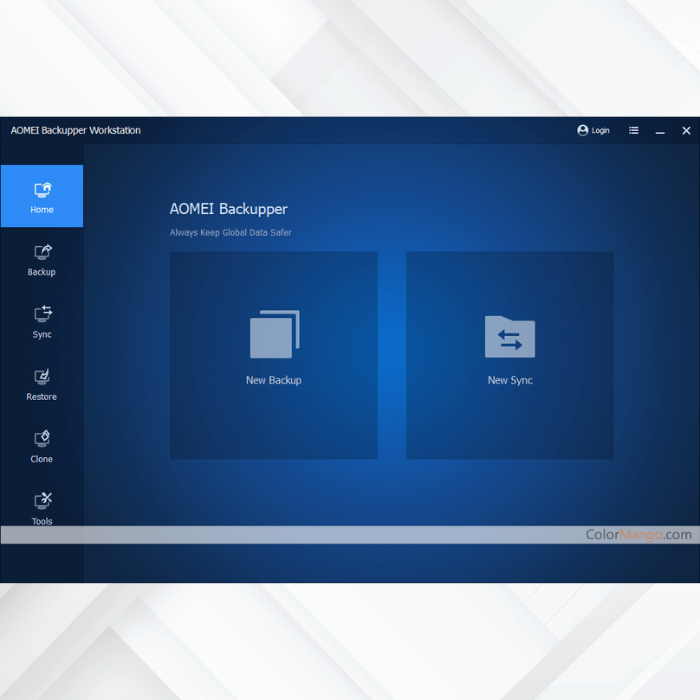Open the Backup section in sidebar
Viewport: 700px width, 700px height.
(x=42, y=260)
